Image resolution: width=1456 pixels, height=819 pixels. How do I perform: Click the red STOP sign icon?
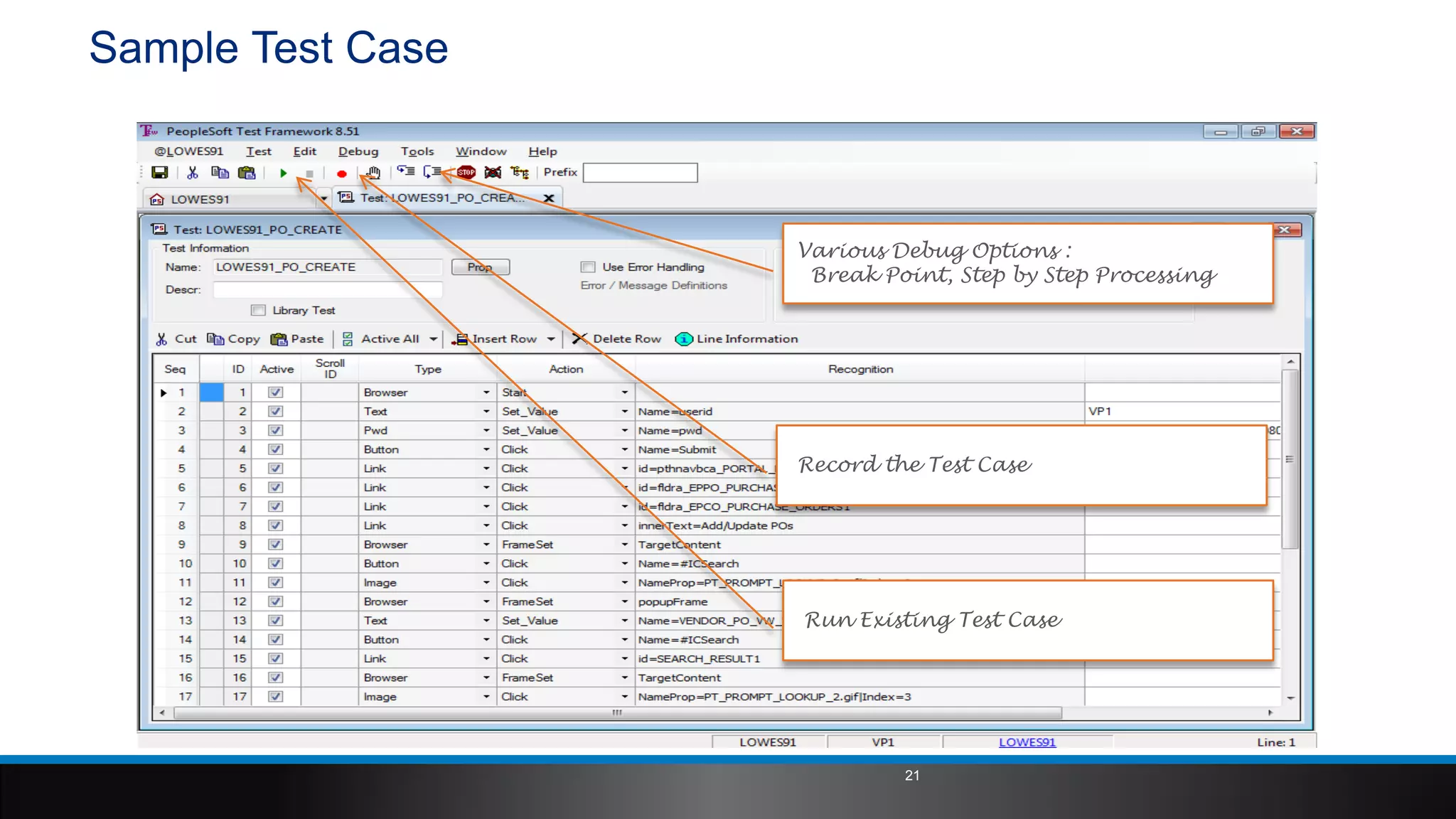466,172
